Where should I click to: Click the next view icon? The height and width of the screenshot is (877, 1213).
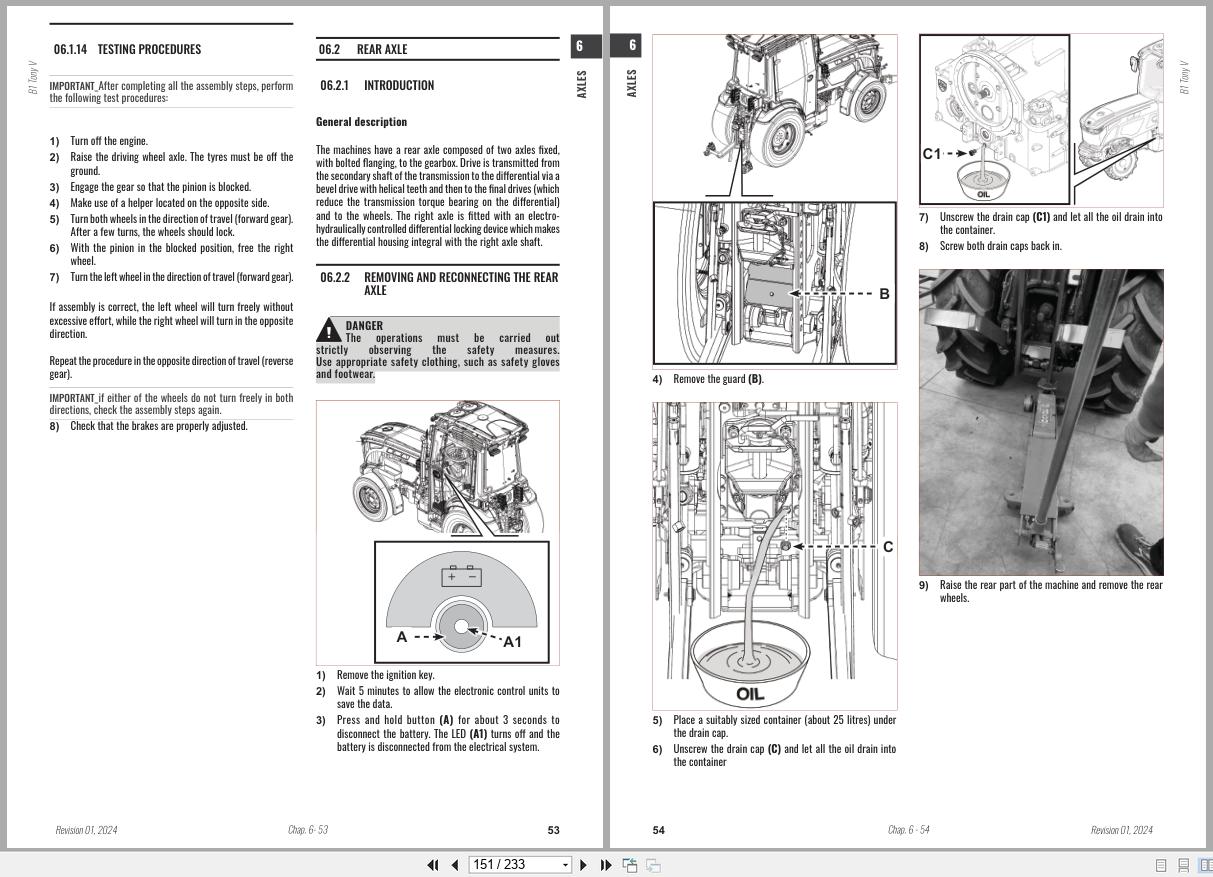pos(652,864)
